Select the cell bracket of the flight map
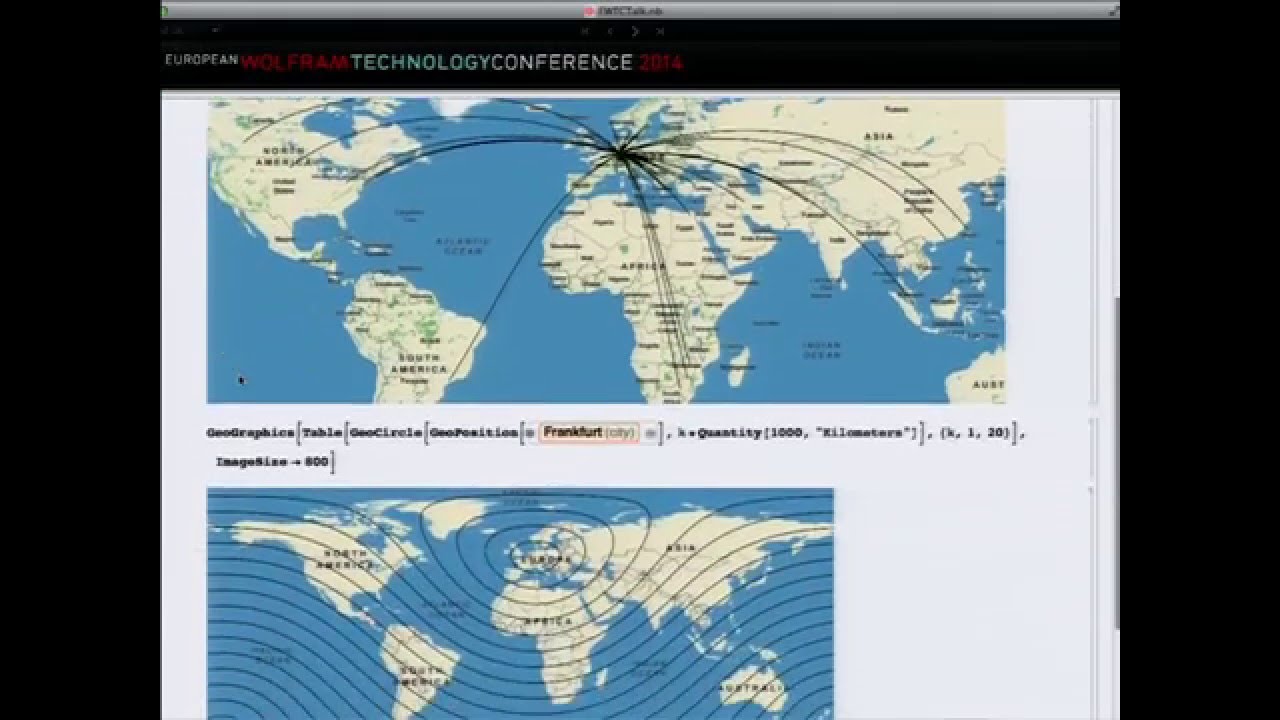The image size is (1280, 720). 1093,250
